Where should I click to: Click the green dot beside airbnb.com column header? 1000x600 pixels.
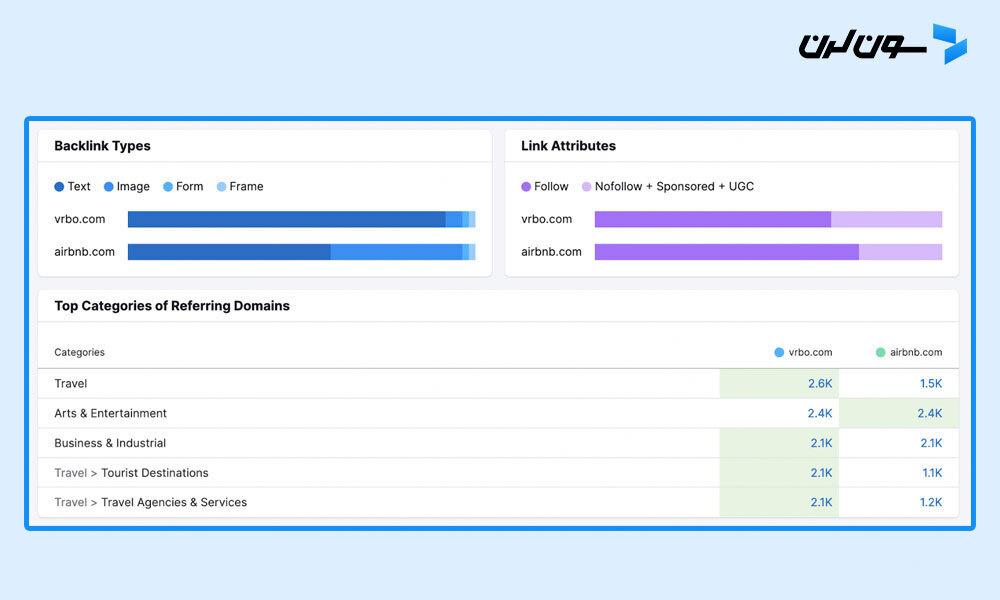click(x=880, y=353)
